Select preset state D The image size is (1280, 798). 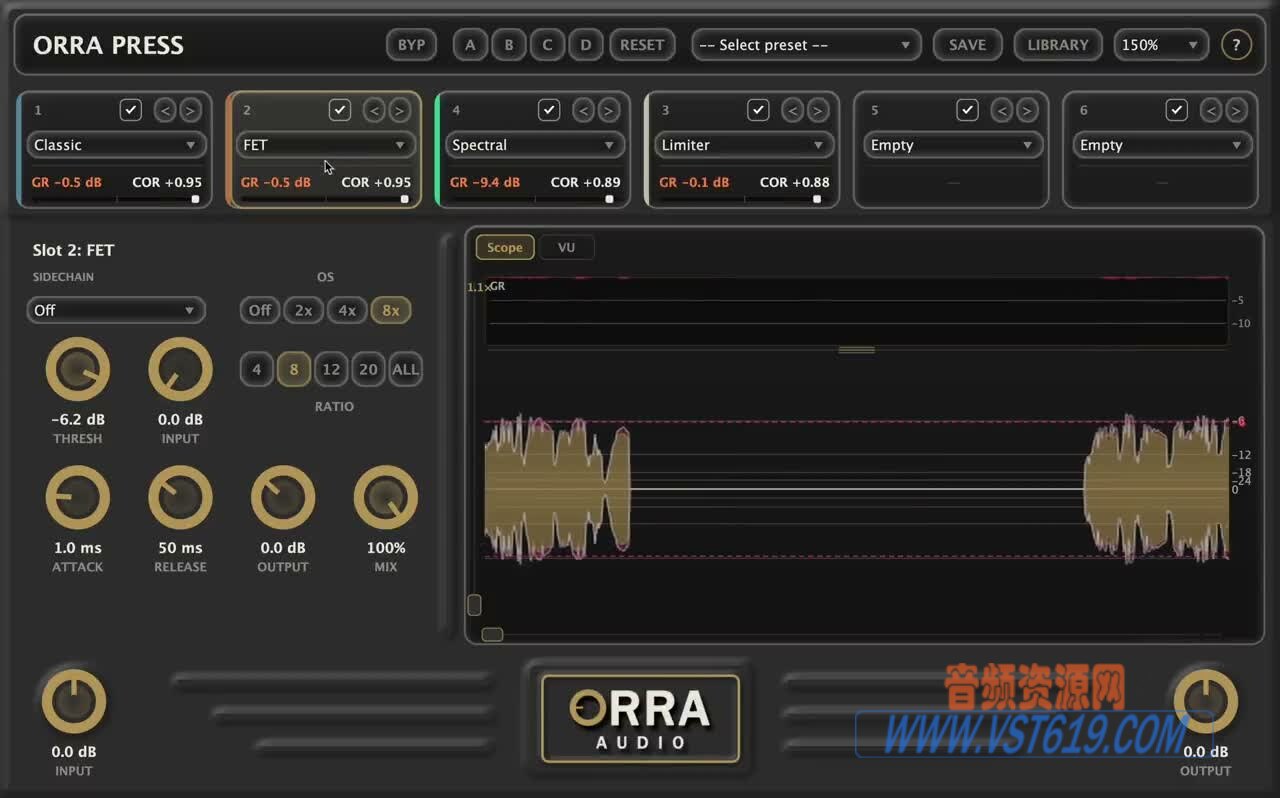pos(586,45)
